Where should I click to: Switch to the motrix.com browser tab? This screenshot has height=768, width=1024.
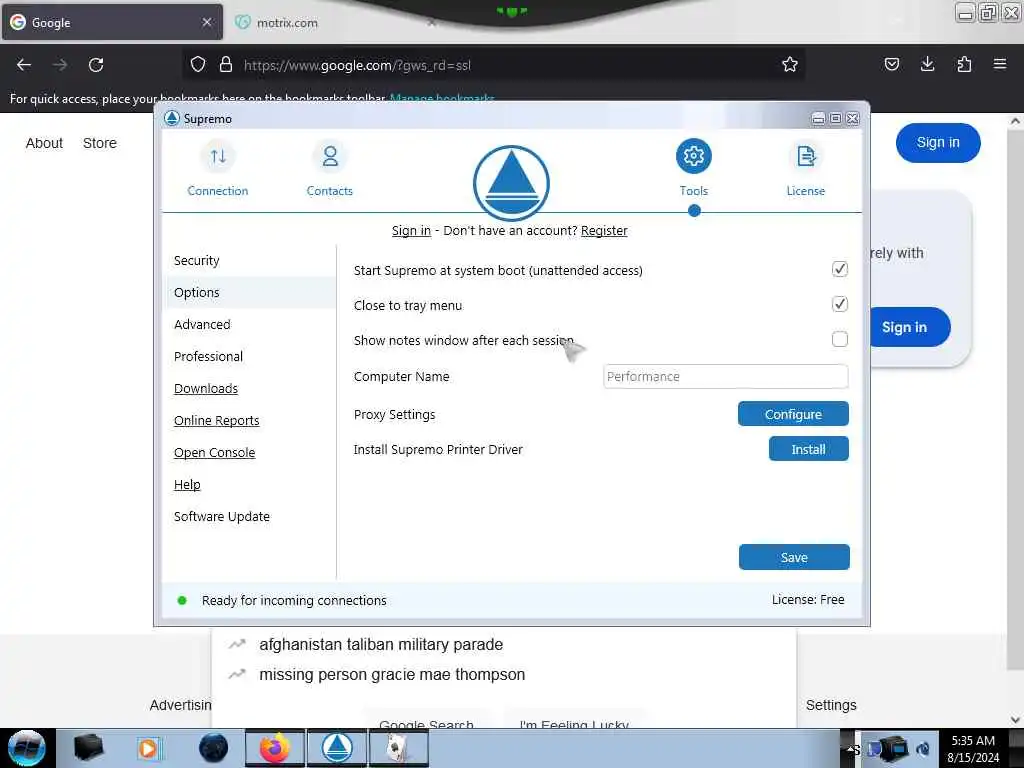tap(333, 22)
